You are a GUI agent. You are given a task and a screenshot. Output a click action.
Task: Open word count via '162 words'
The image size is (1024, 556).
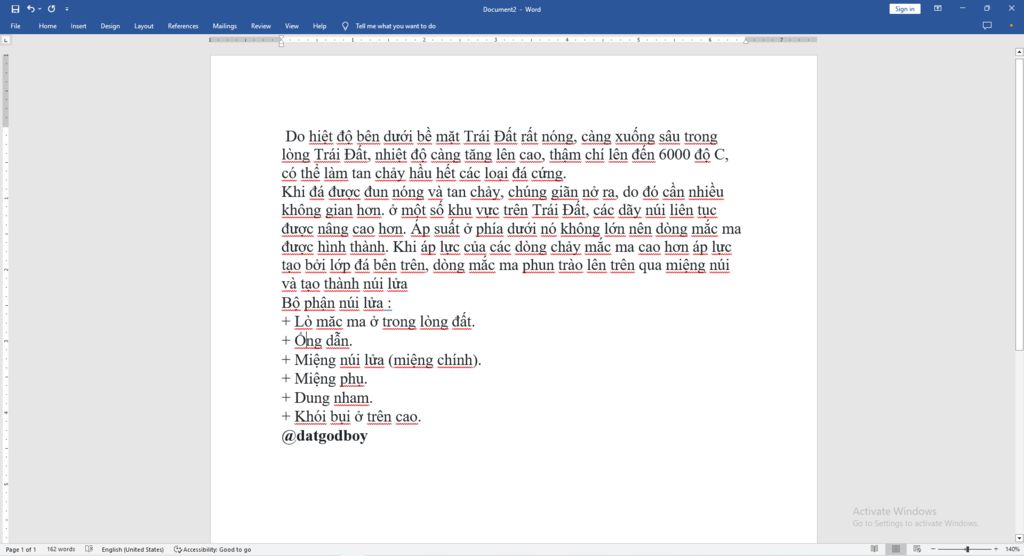61,549
